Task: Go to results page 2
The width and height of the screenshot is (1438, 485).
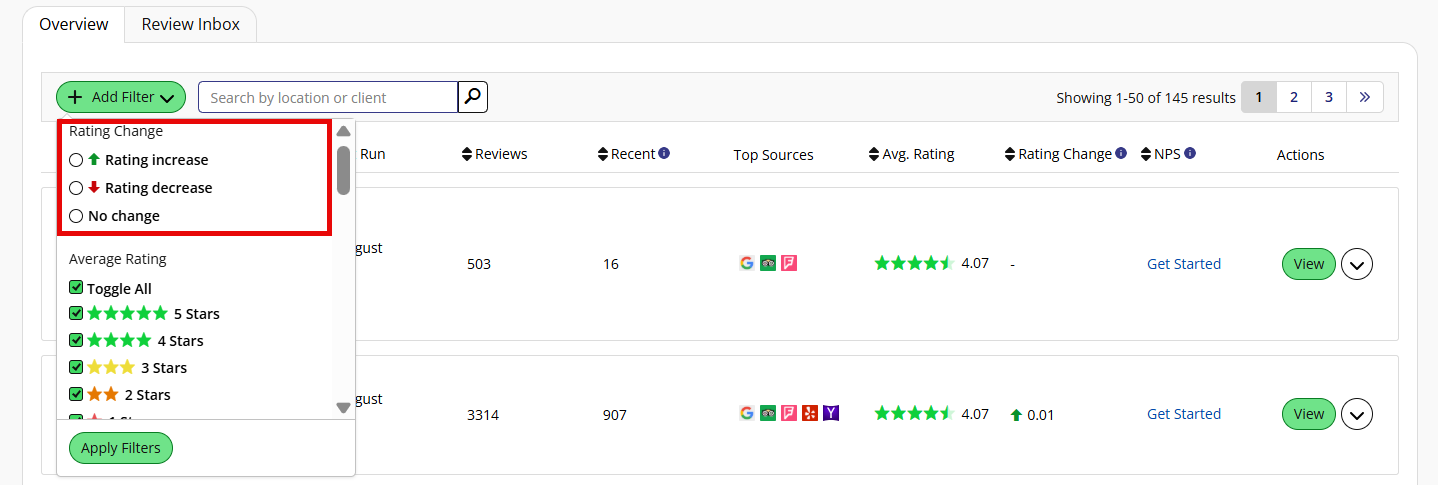Action: 1294,97
